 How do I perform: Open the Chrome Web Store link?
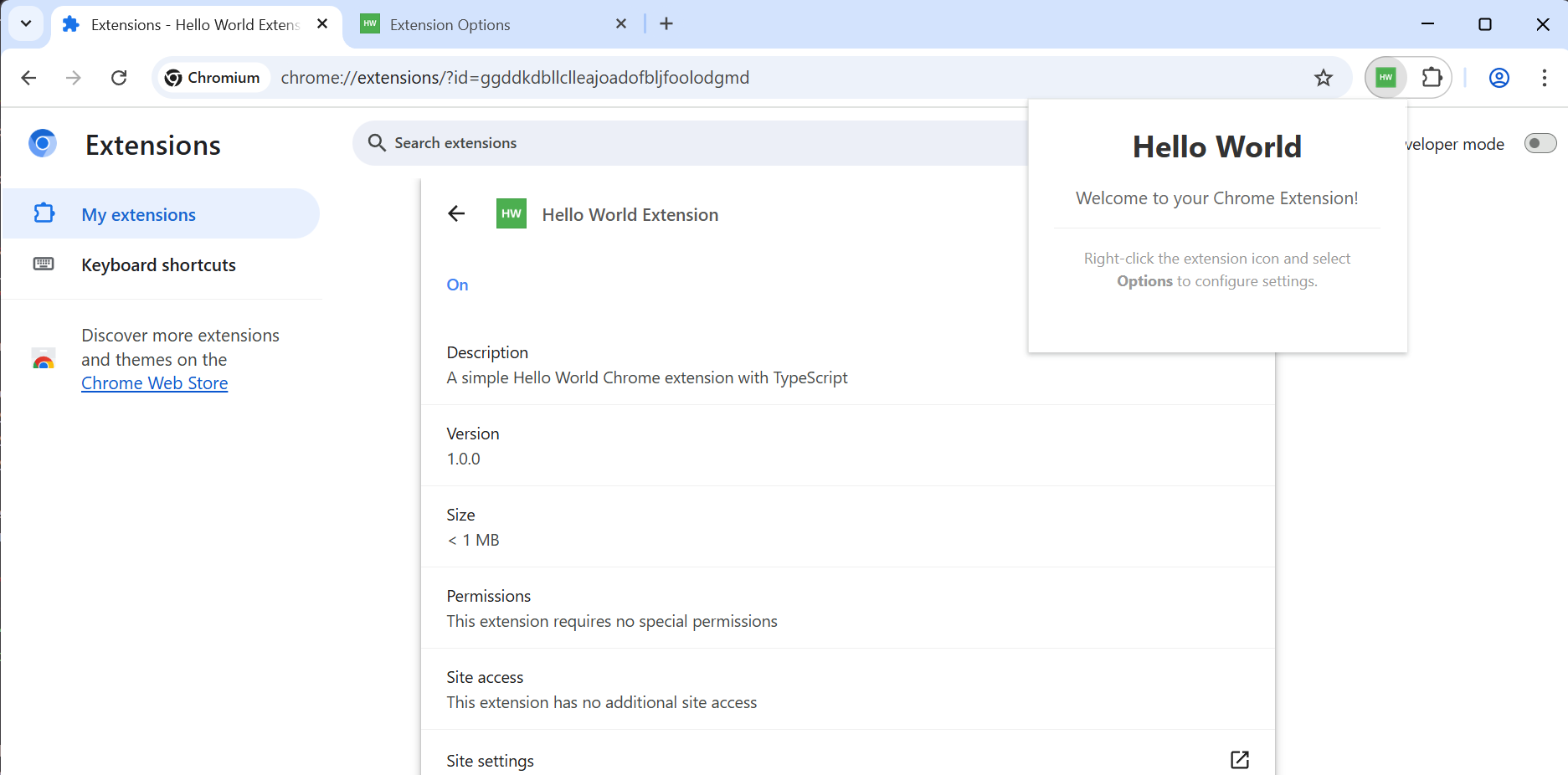coord(154,383)
